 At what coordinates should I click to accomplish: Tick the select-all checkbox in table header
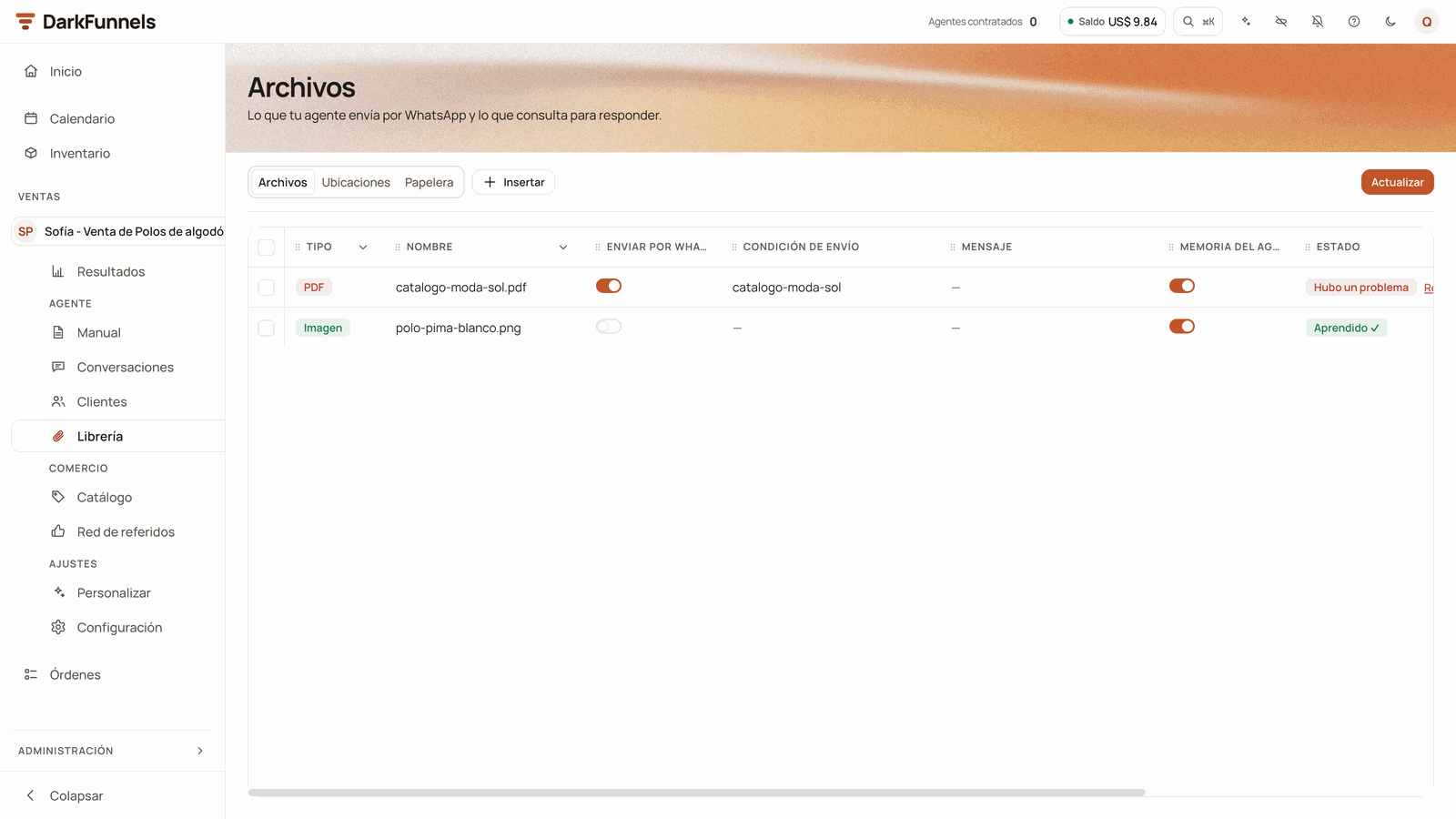(267, 248)
